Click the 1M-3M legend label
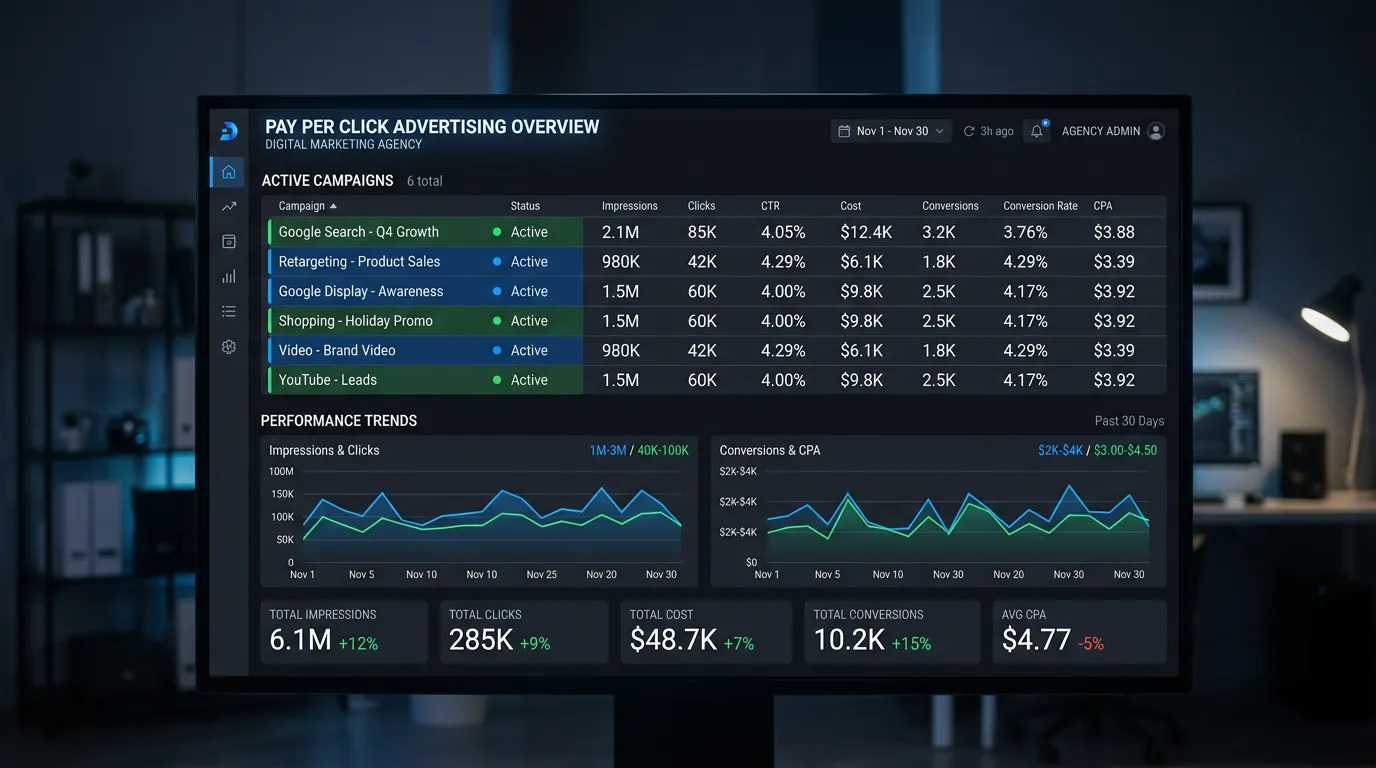 pyautogui.click(x=608, y=450)
